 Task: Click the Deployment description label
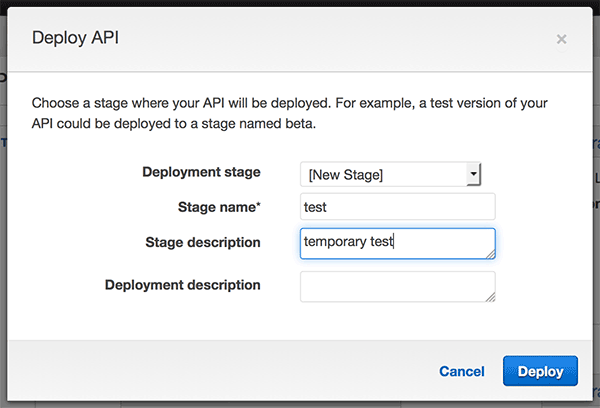[x=183, y=285]
